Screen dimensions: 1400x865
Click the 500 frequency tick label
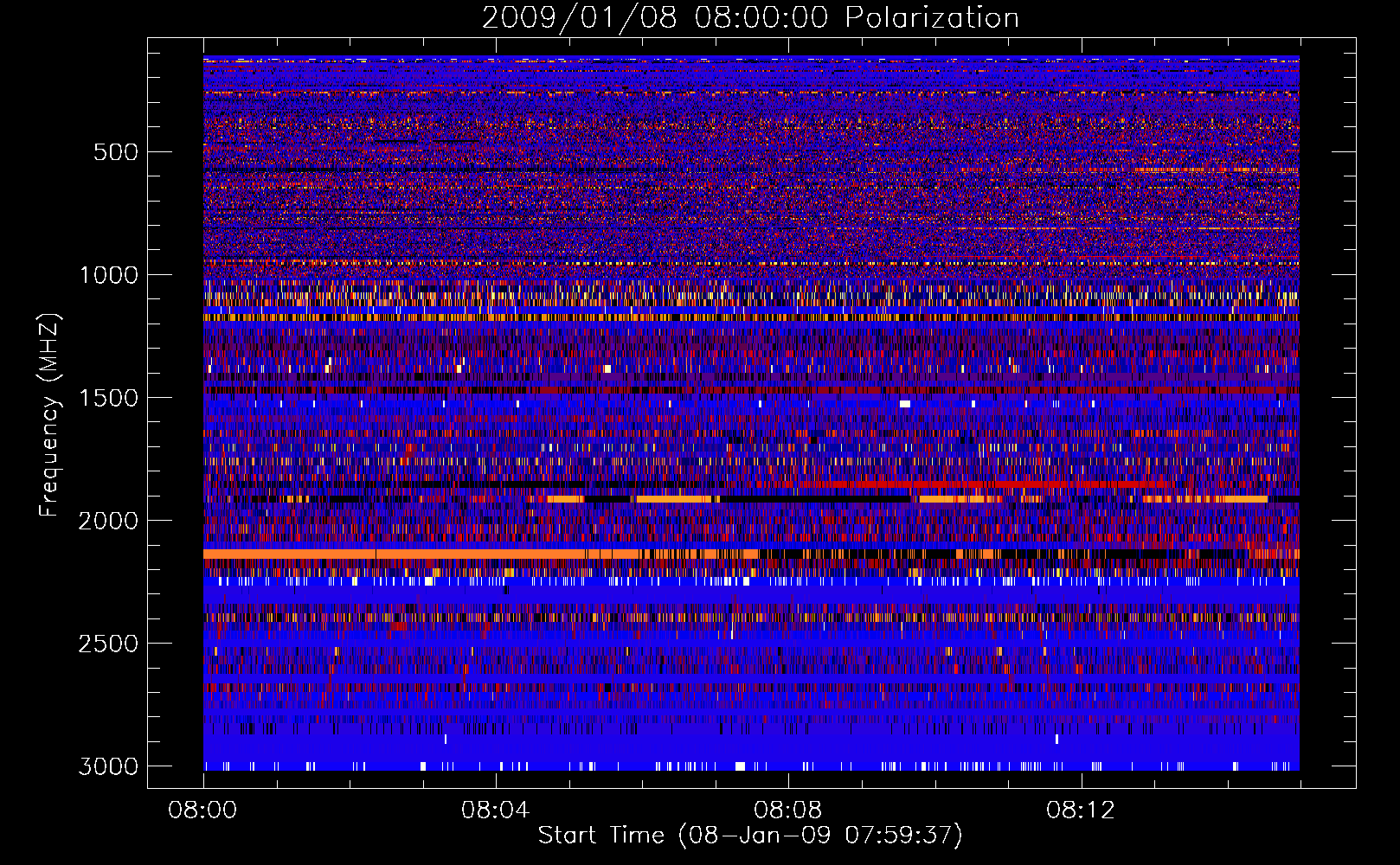[115, 152]
